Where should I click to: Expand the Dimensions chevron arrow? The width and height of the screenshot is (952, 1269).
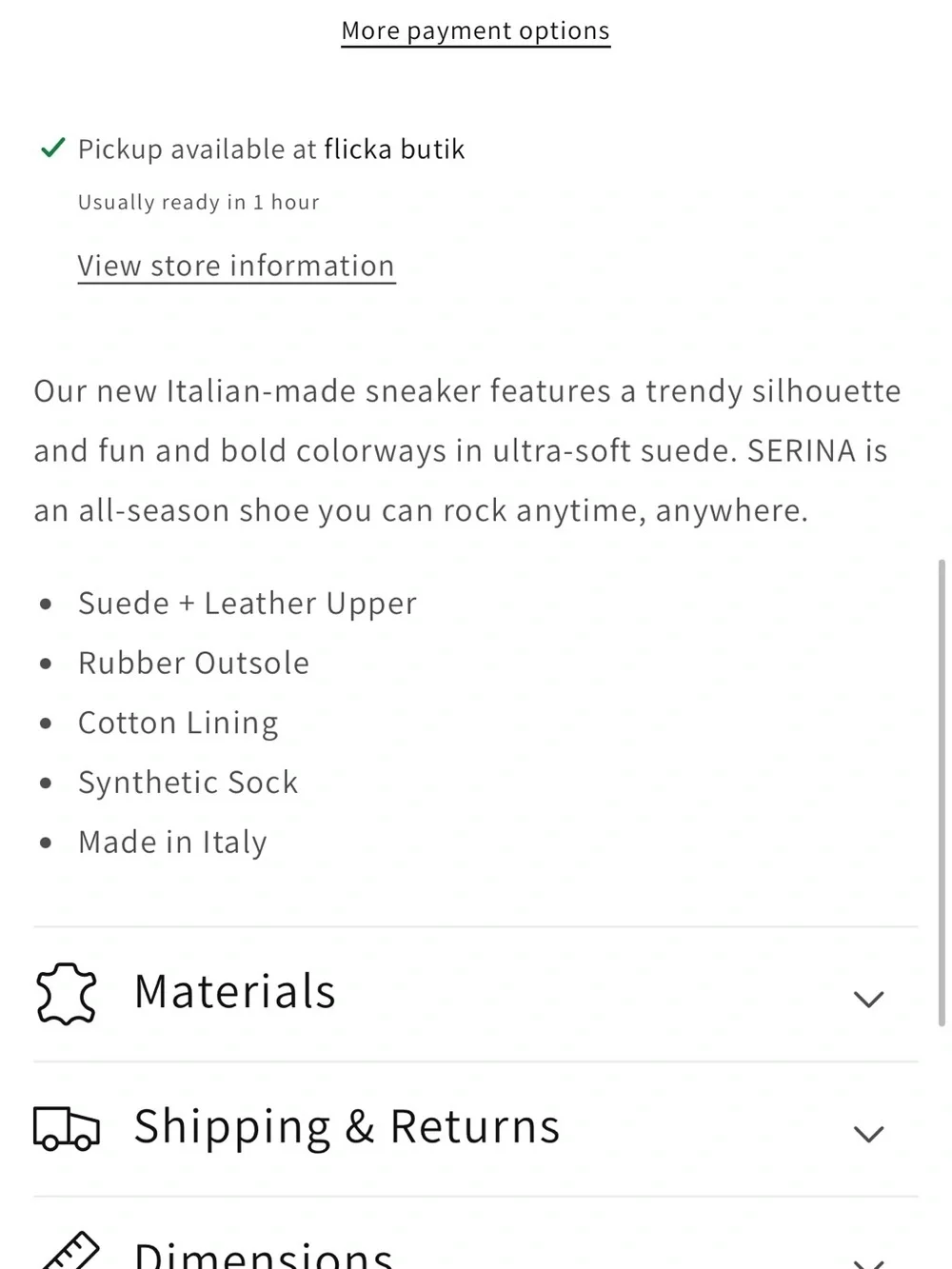coord(868,1262)
